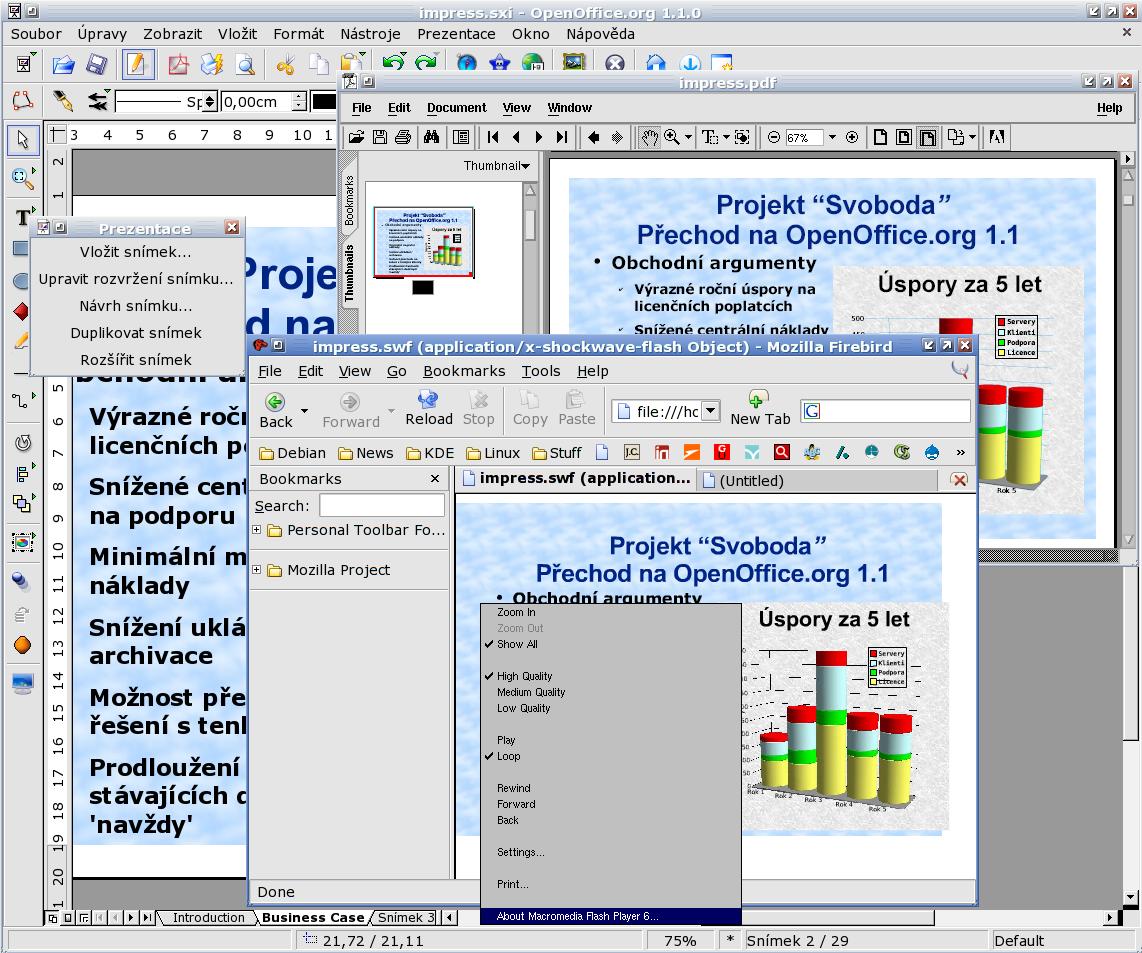Go to last page in Acrobat

pos(562,137)
